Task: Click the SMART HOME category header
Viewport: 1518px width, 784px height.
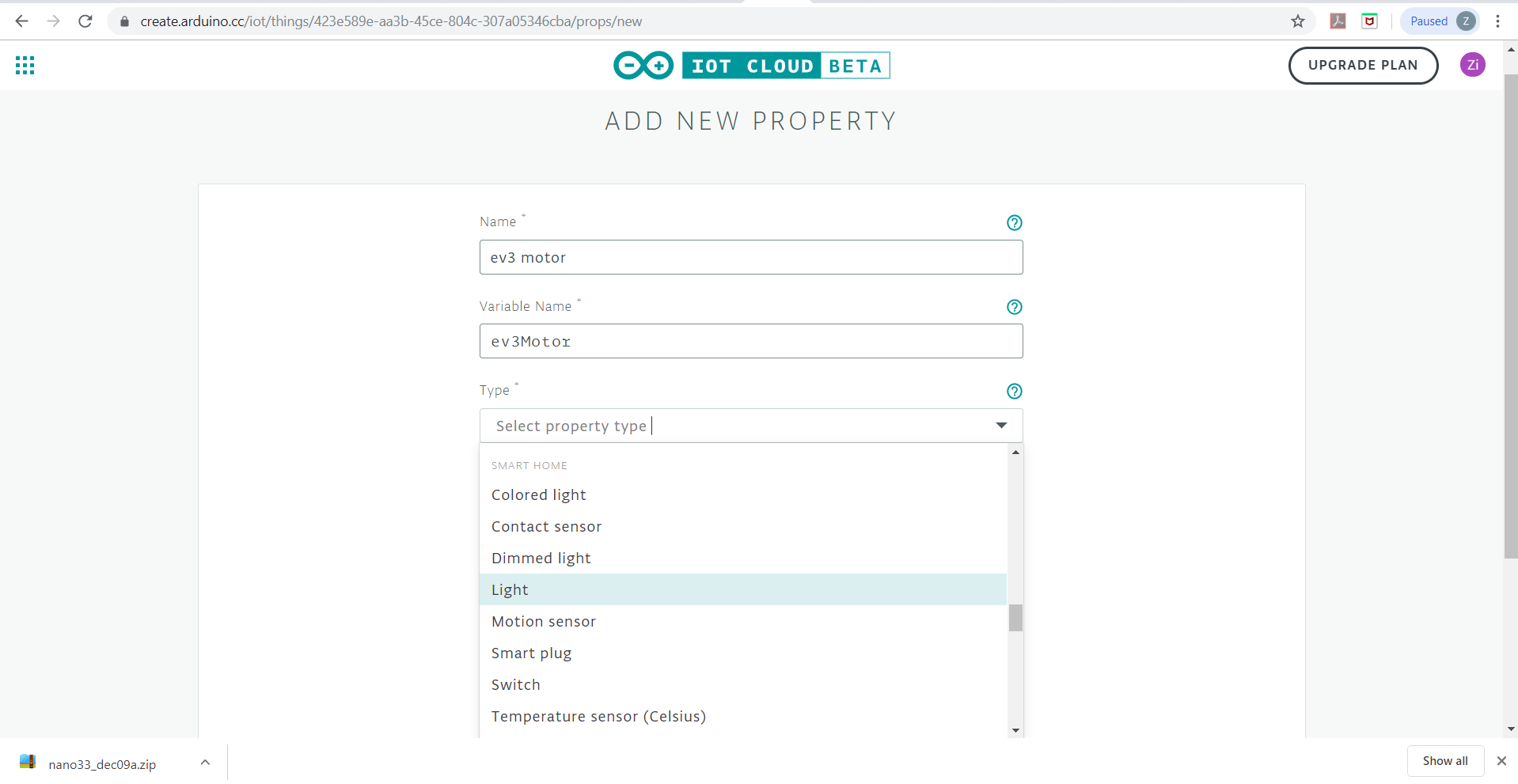Action: [x=529, y=466]
